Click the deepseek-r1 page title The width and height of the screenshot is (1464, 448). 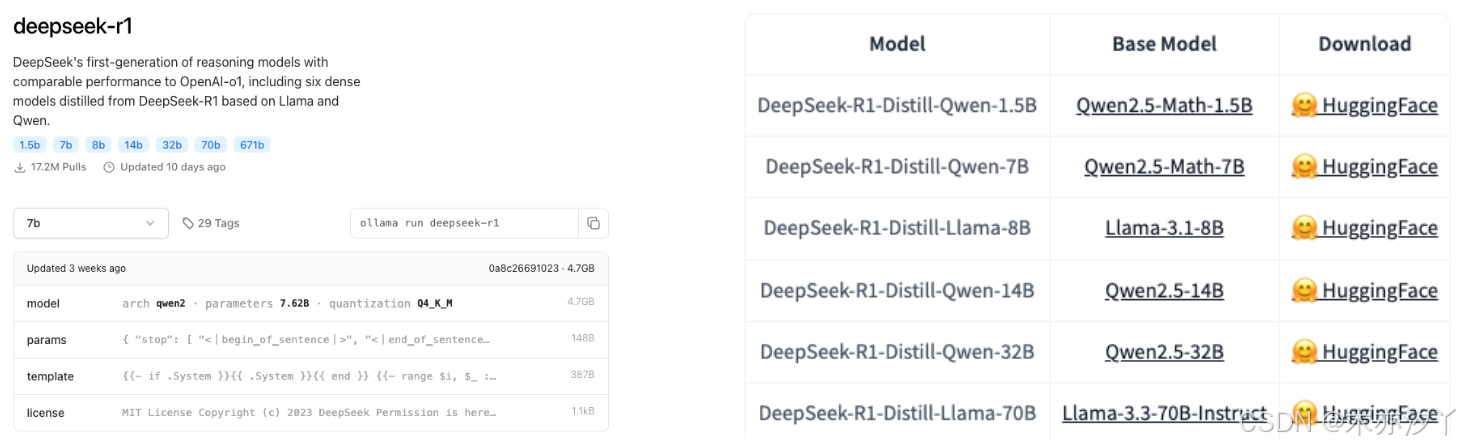pyautogui.click(x=73, y=26)
